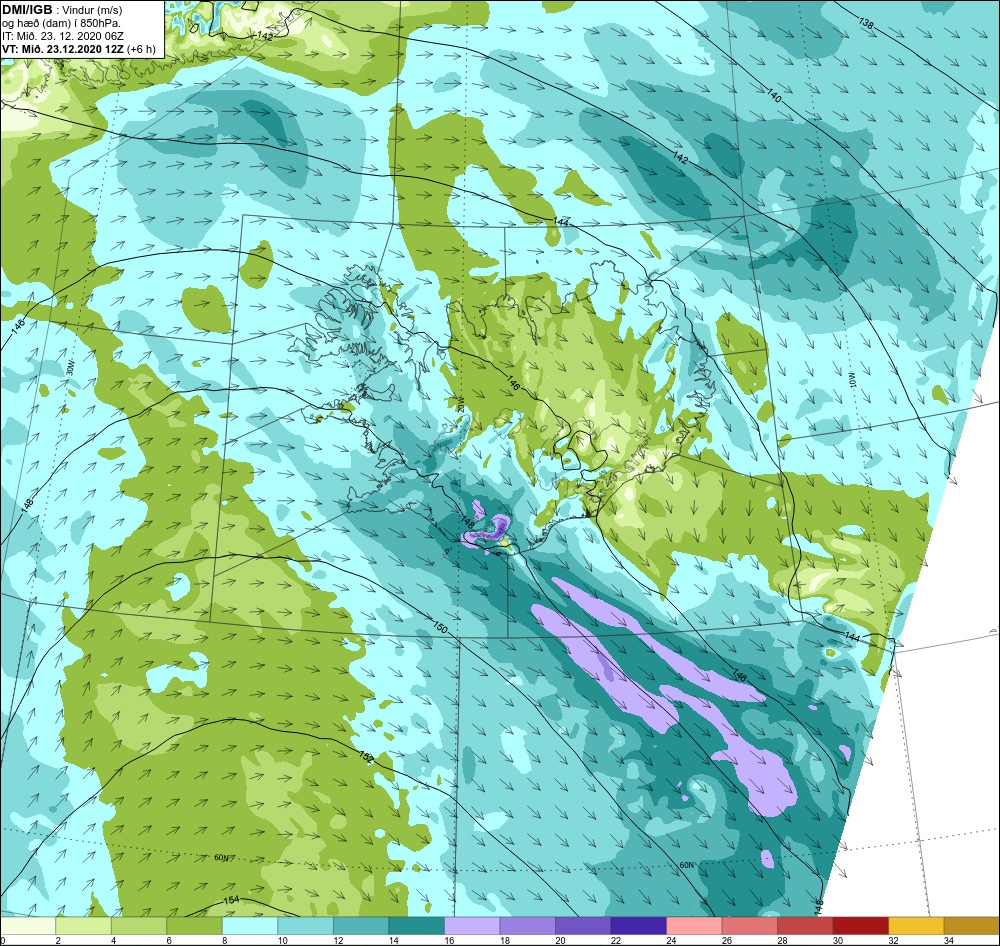
Task: Select the legend value "8"
Action: [224, 940]
